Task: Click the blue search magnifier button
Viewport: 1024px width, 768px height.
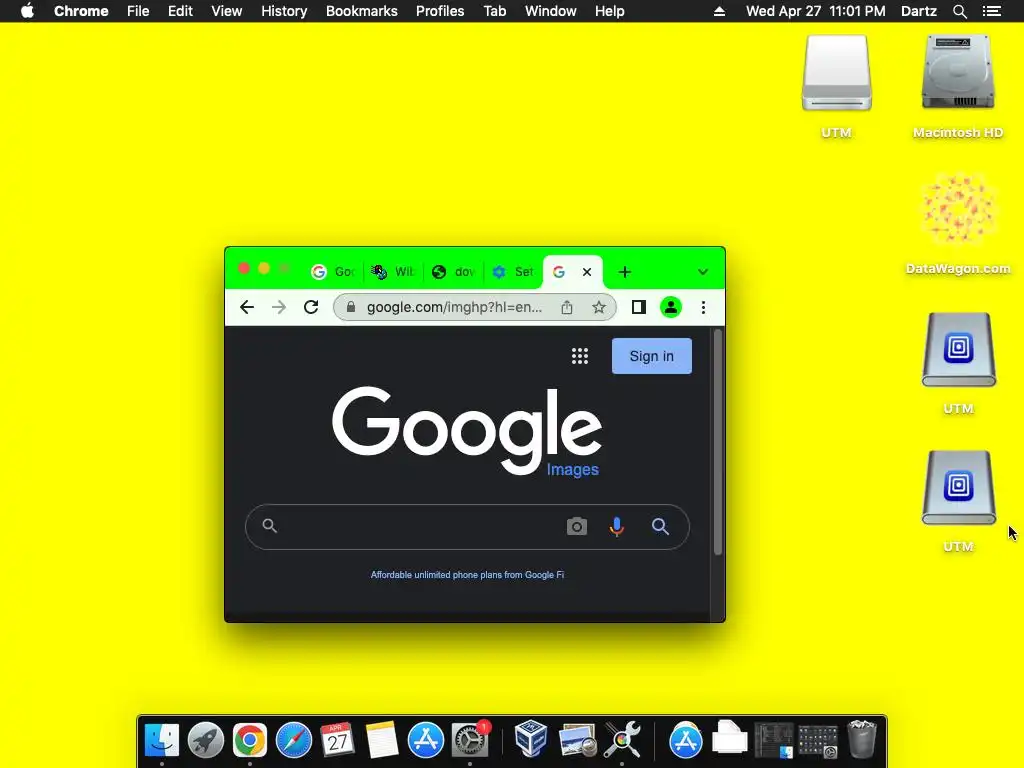Action: click(x=660, y=526)
